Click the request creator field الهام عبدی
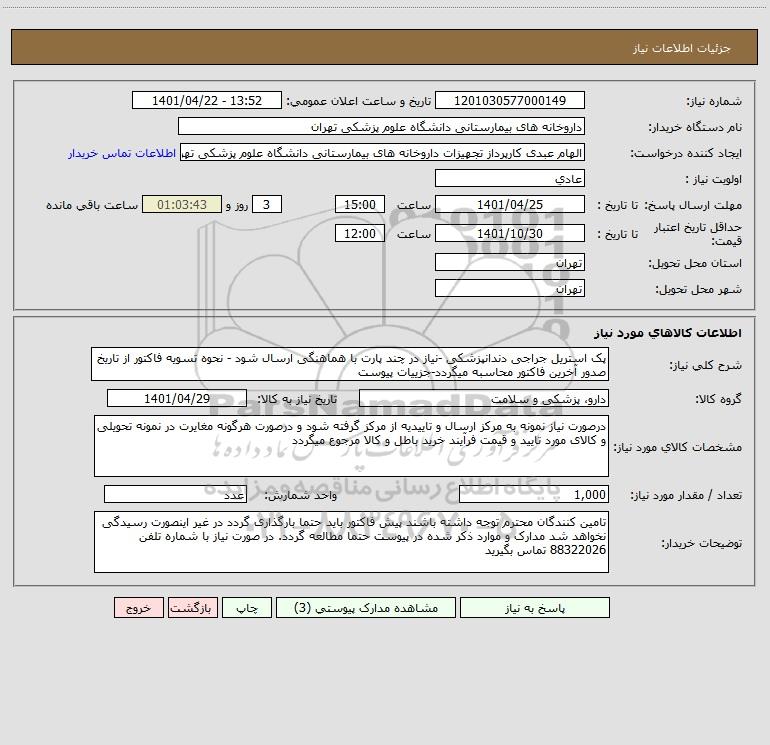Image resolution: width=770 pixels, height=745 pixels. [x=383, y=152]
